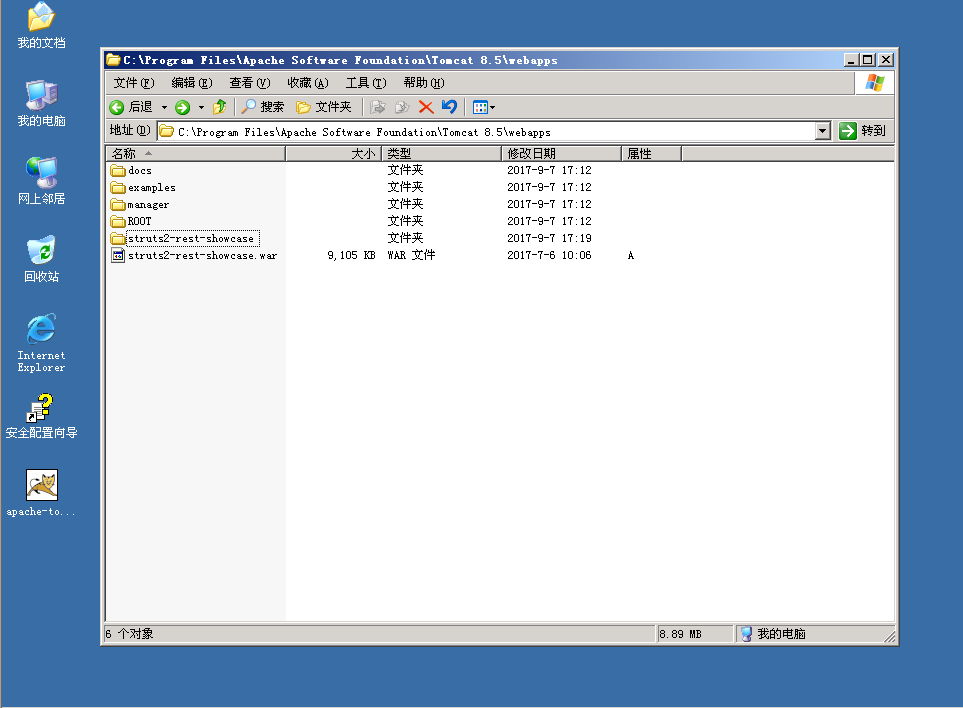Sort by the 类型 column header
Screen dimensions: 963x708
pos(442,154)
